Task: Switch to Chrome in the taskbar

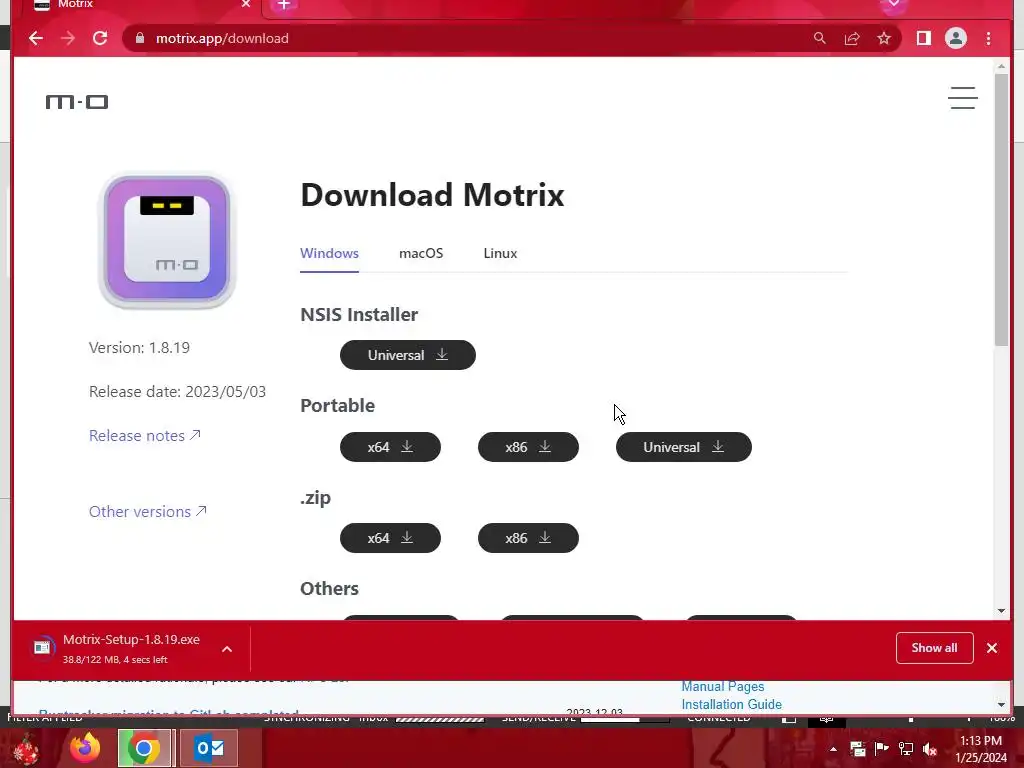Action: (144, 748)
